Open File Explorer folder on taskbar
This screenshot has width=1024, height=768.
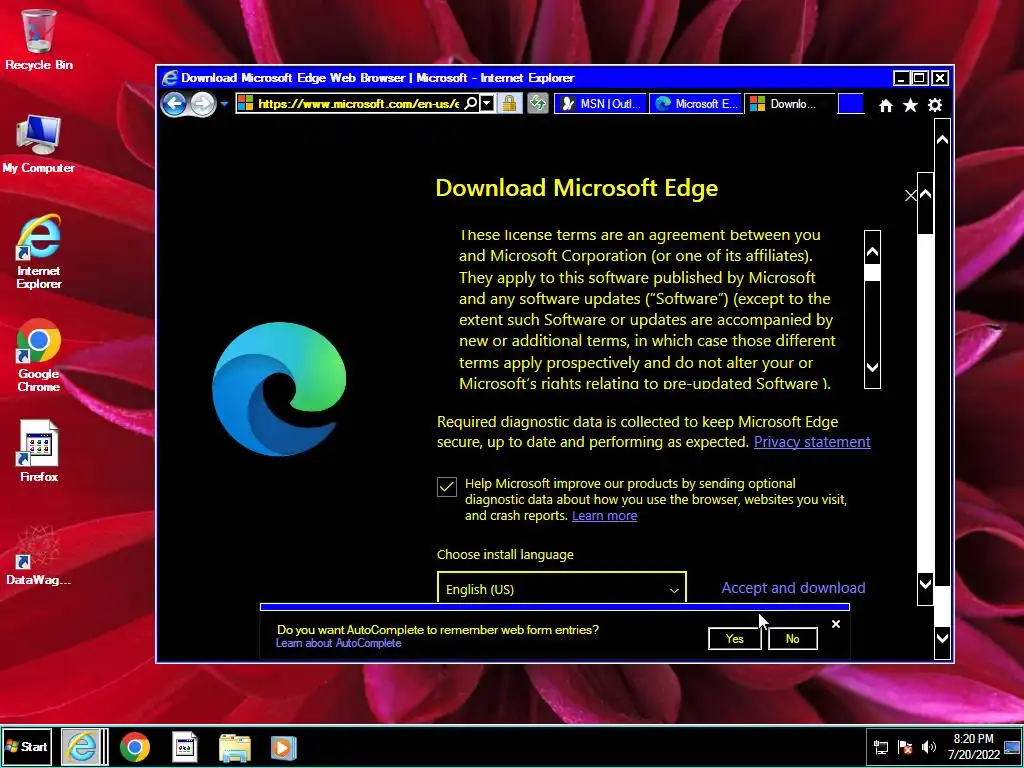pos(234,748)
